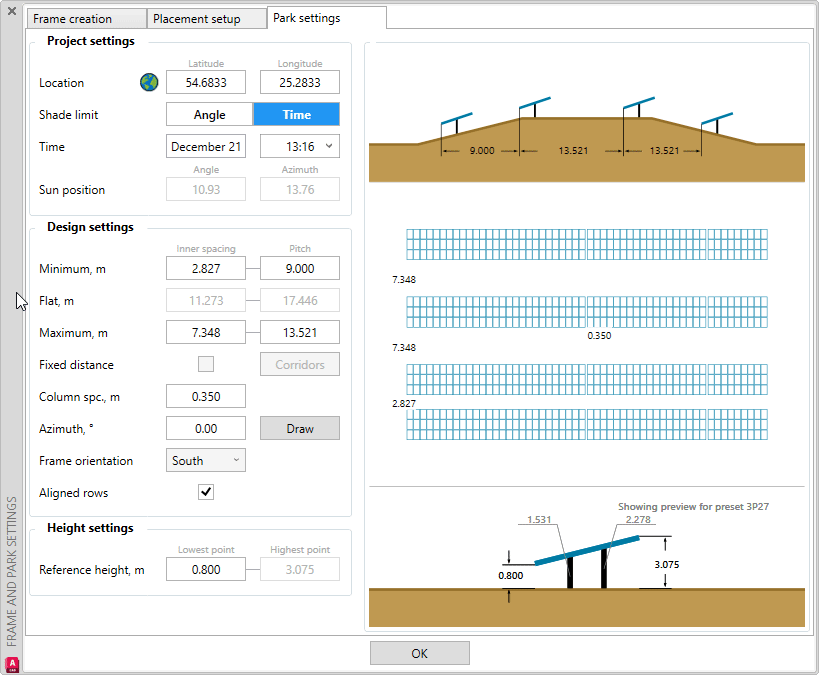Uncheck the Aligned rows checkbox
This screenshot has height=676, width=820.
[206, 492]
